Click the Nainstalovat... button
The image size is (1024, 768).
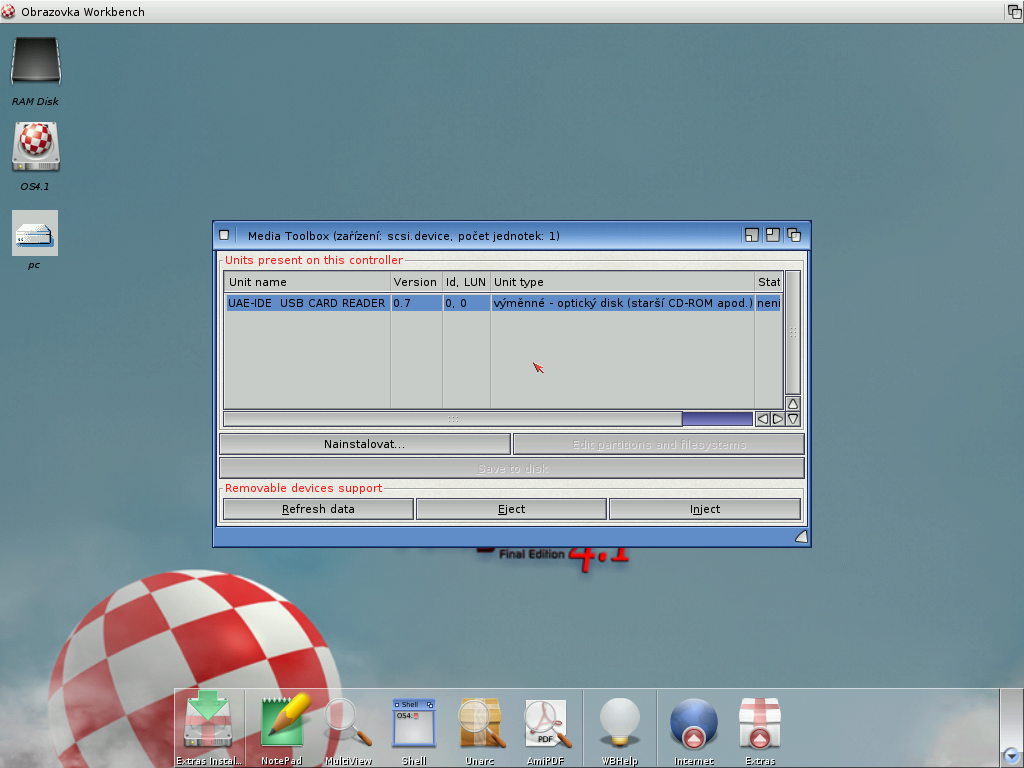click(364, 444)
